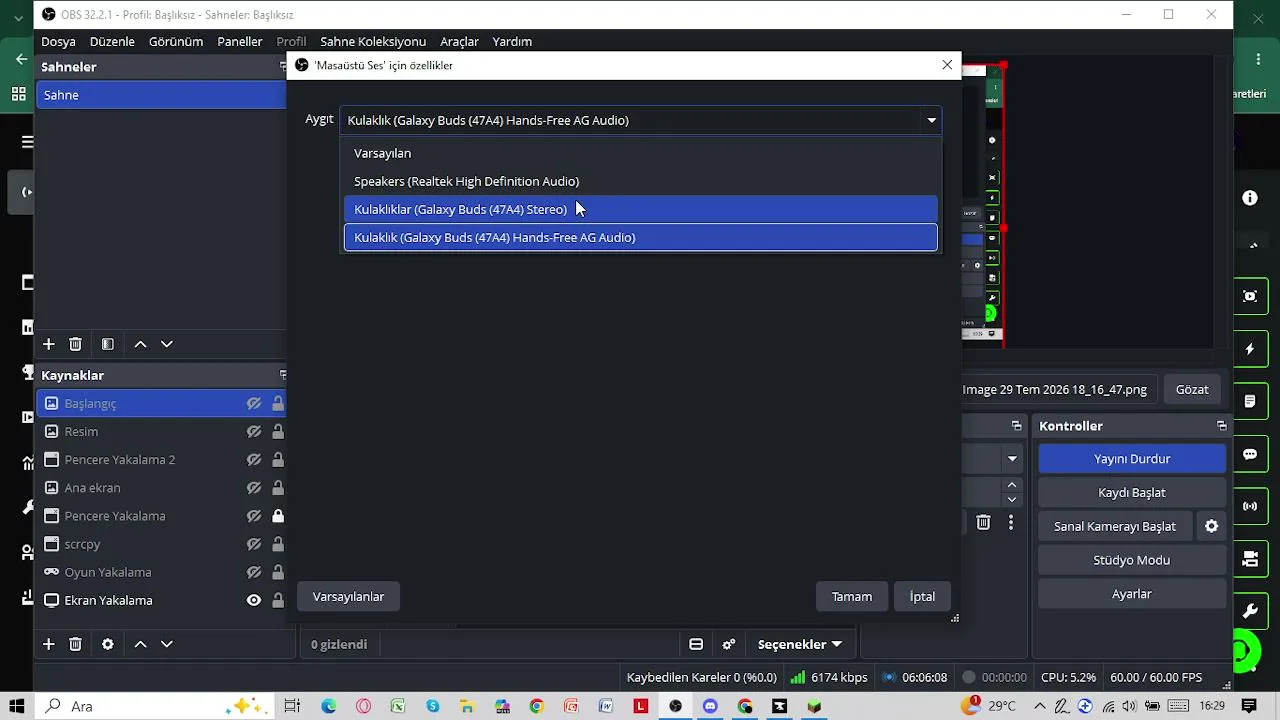Screen dimensions: 1280x720
Task: Show the Resim source with its eye icon
Action: point(254,432)
